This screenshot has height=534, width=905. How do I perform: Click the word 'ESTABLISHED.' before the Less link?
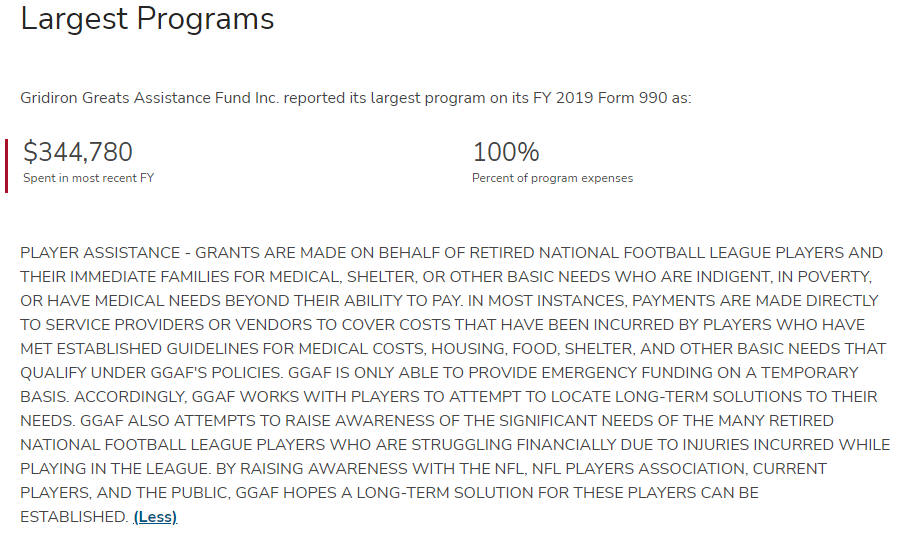(74, 517)
